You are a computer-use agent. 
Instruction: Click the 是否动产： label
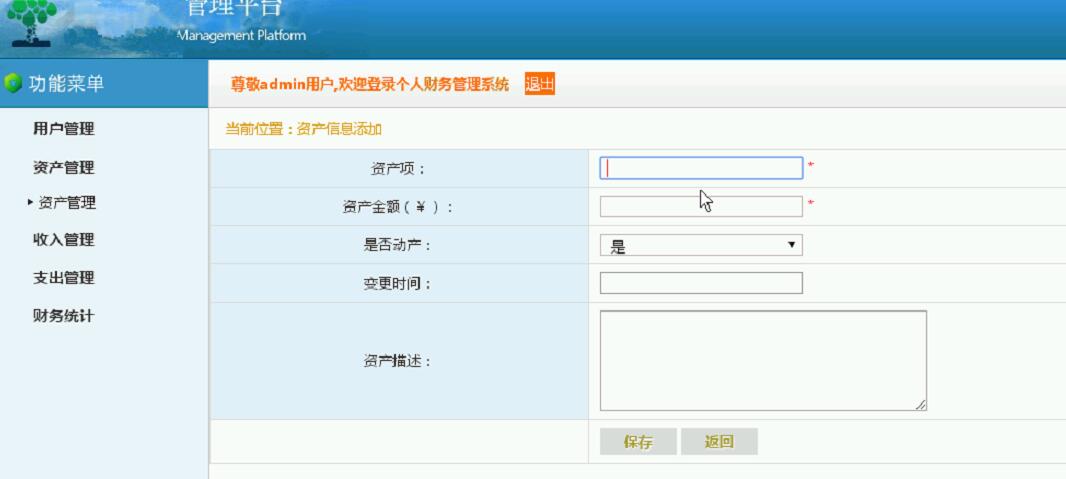pos(398,245)
